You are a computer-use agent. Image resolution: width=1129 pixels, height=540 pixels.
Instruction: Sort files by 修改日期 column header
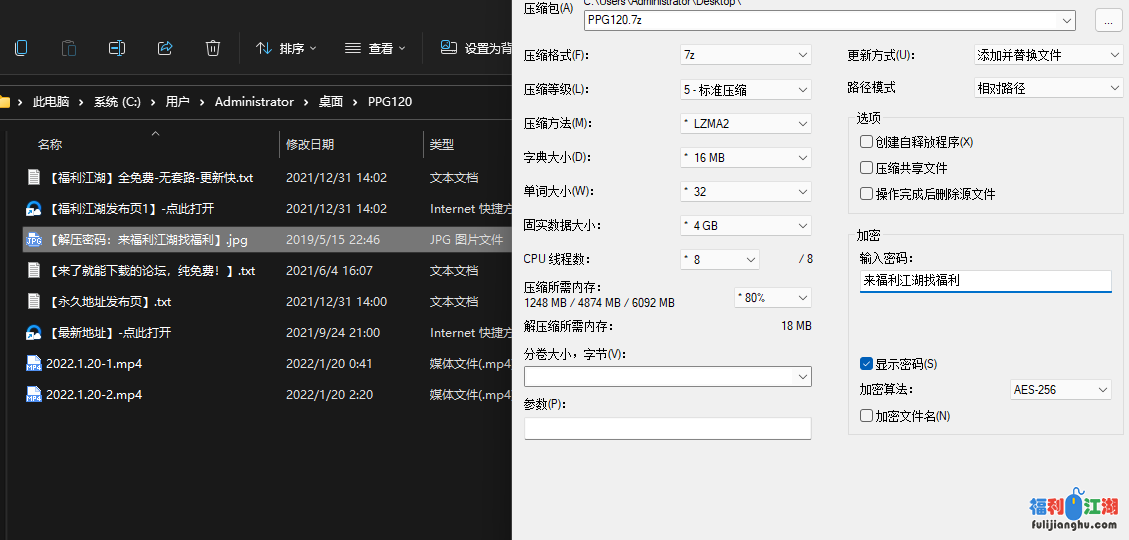pyautogui.click(x=310, y=145)
